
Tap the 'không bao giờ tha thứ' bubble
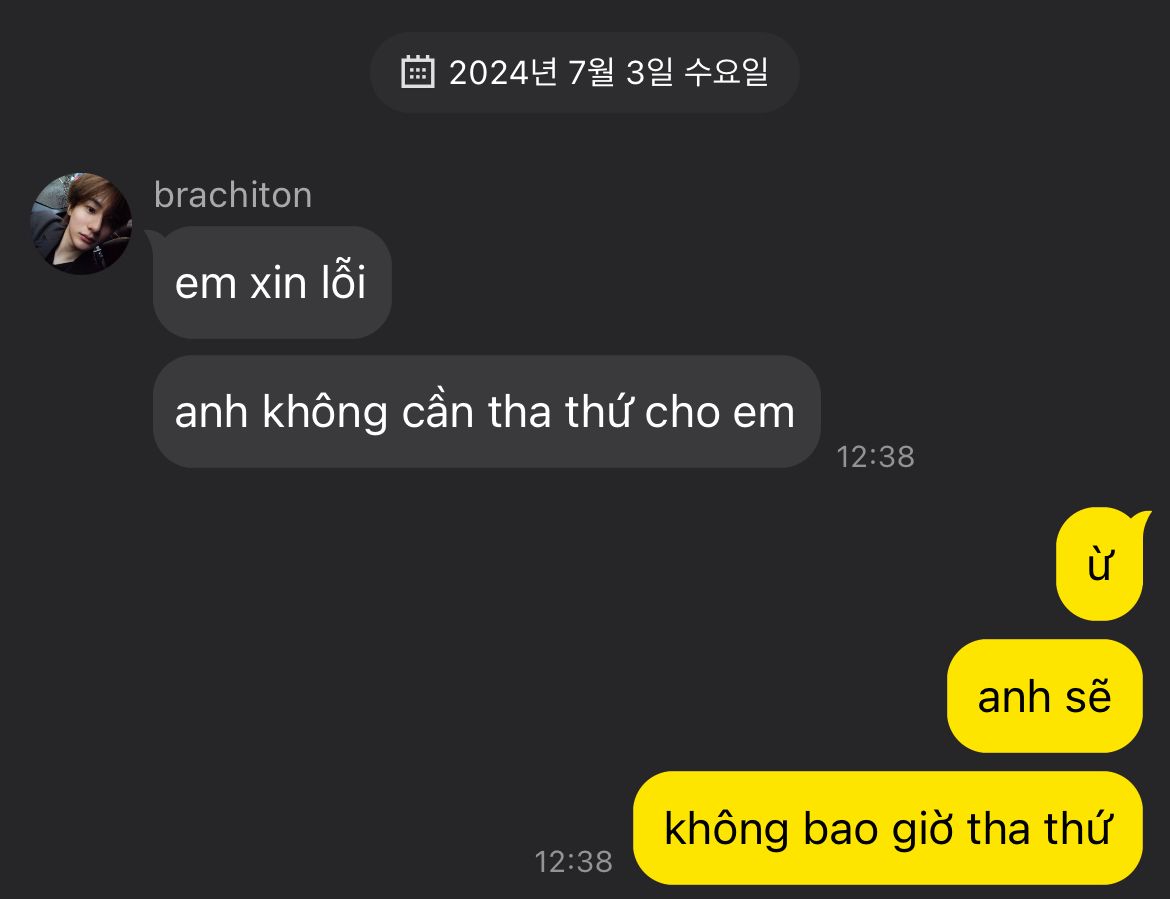pos(888,828)
